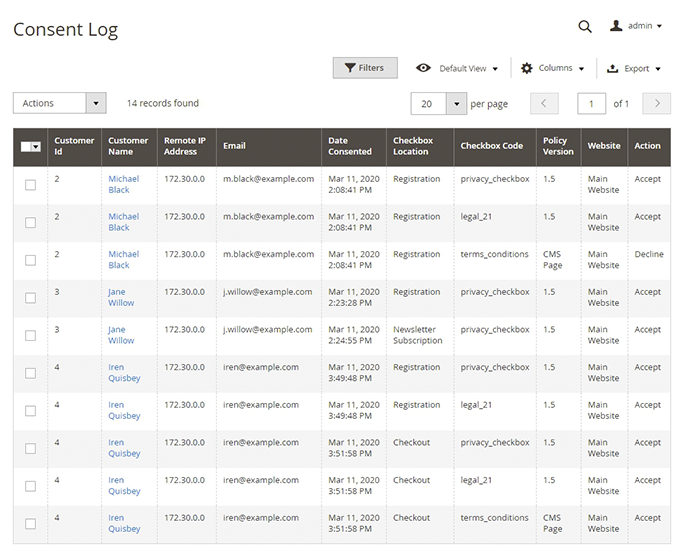Tick the first Iren Quisbey row checkbox
The width and height of the screenshot is (684, 557).
(x=30, y=373)
